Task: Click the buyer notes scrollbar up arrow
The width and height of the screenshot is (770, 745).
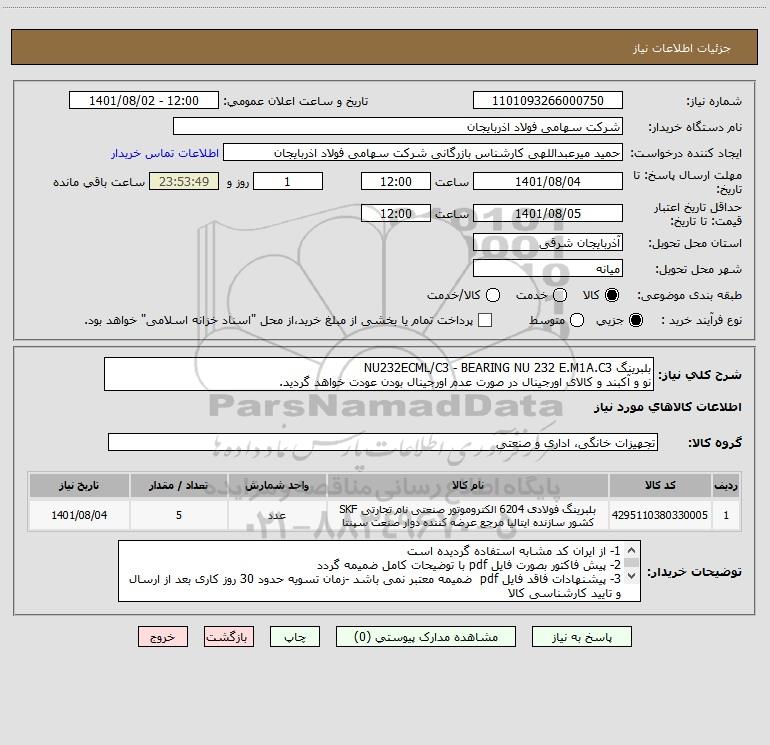Action: click(x=632, y=550)
